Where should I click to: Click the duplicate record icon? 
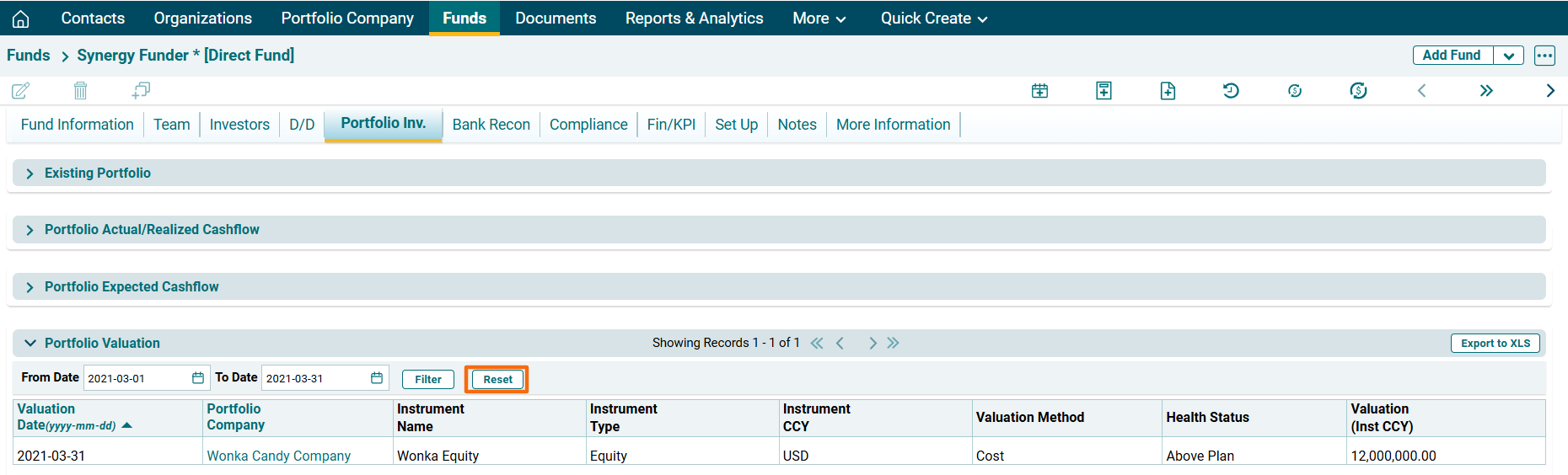click(x=141, y=90)
